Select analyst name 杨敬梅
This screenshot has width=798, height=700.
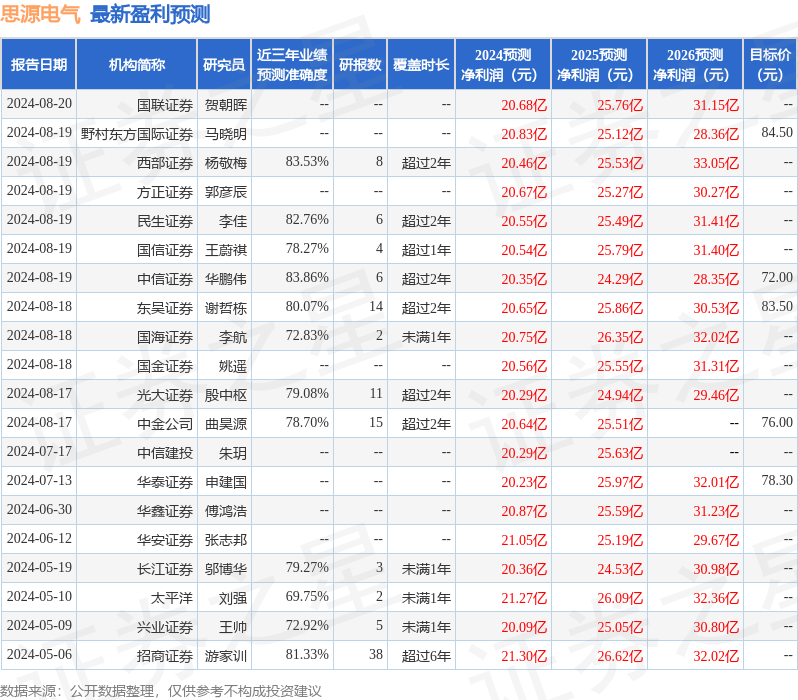tap(225, 162)
